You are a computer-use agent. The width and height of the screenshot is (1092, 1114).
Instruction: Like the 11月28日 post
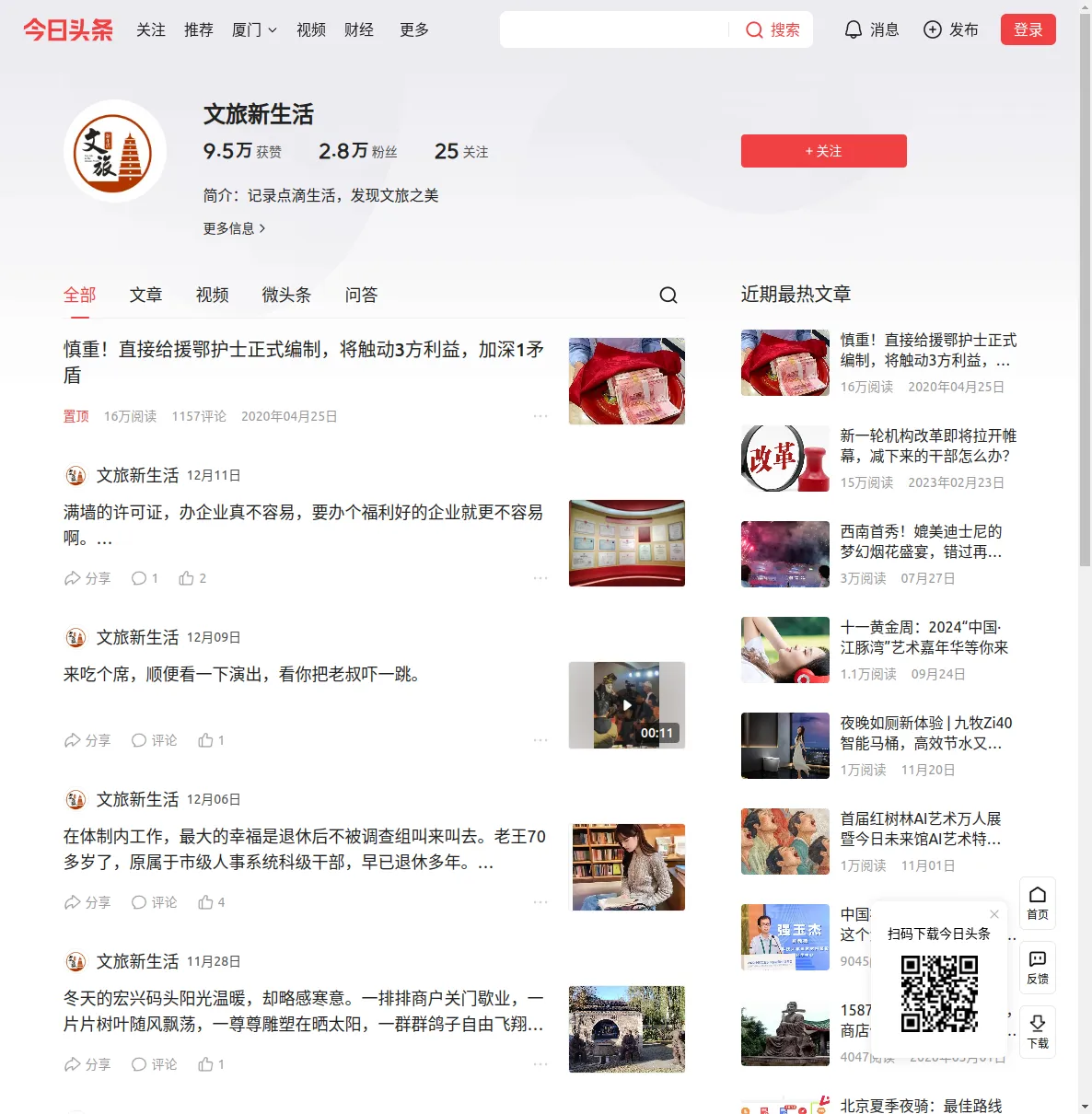pyautogui.click(x=212, y=1064)
